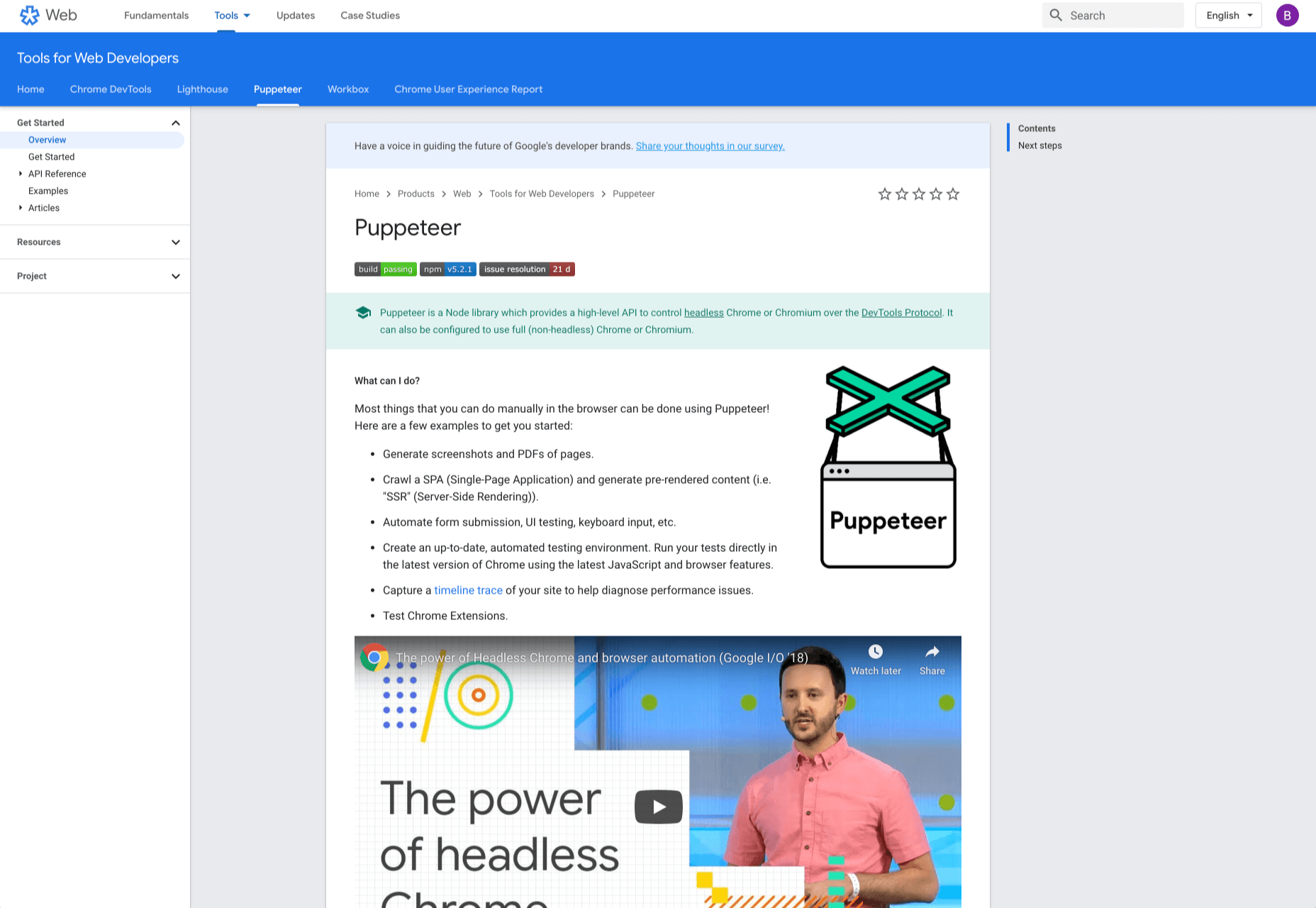Open the Tools menu in top navigation
1316x908 pixels.
232,16
